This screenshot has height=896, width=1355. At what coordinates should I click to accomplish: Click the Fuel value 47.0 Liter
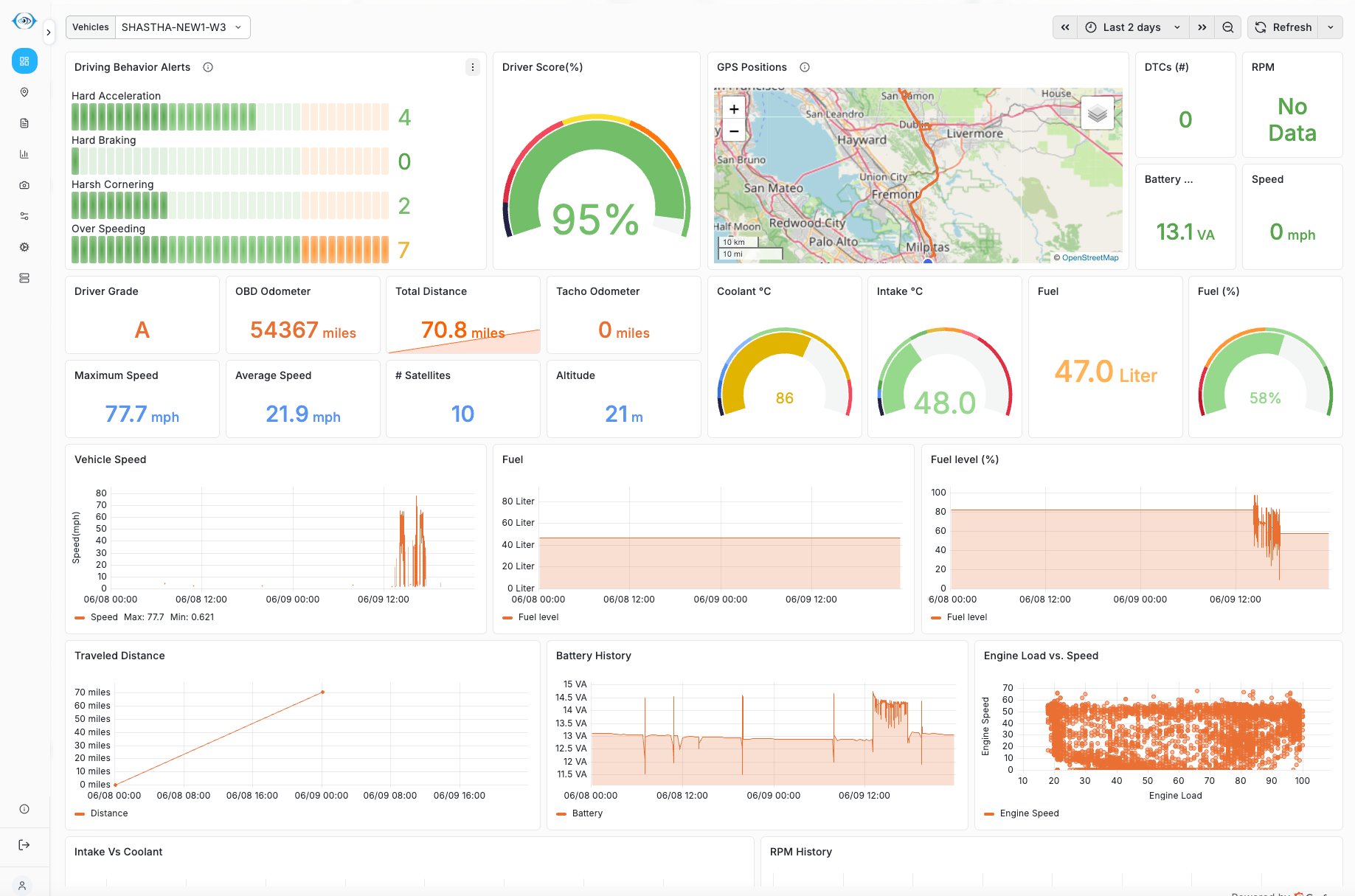[x=1106, y=372]
